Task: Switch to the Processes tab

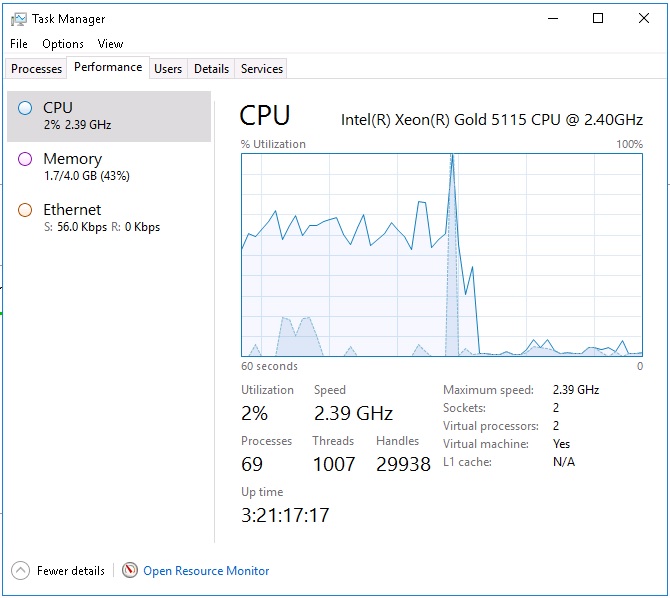Action: click(37, 69)
